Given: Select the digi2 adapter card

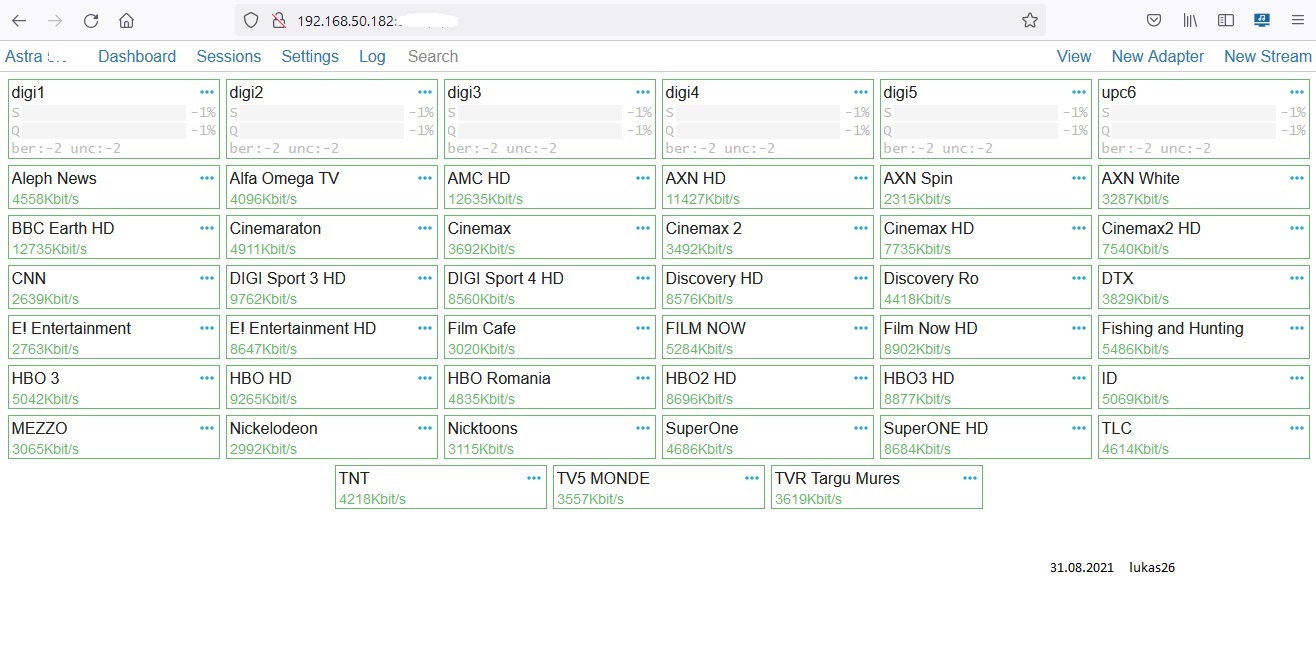Looking at the screenshot, I should tap(332, 119).
